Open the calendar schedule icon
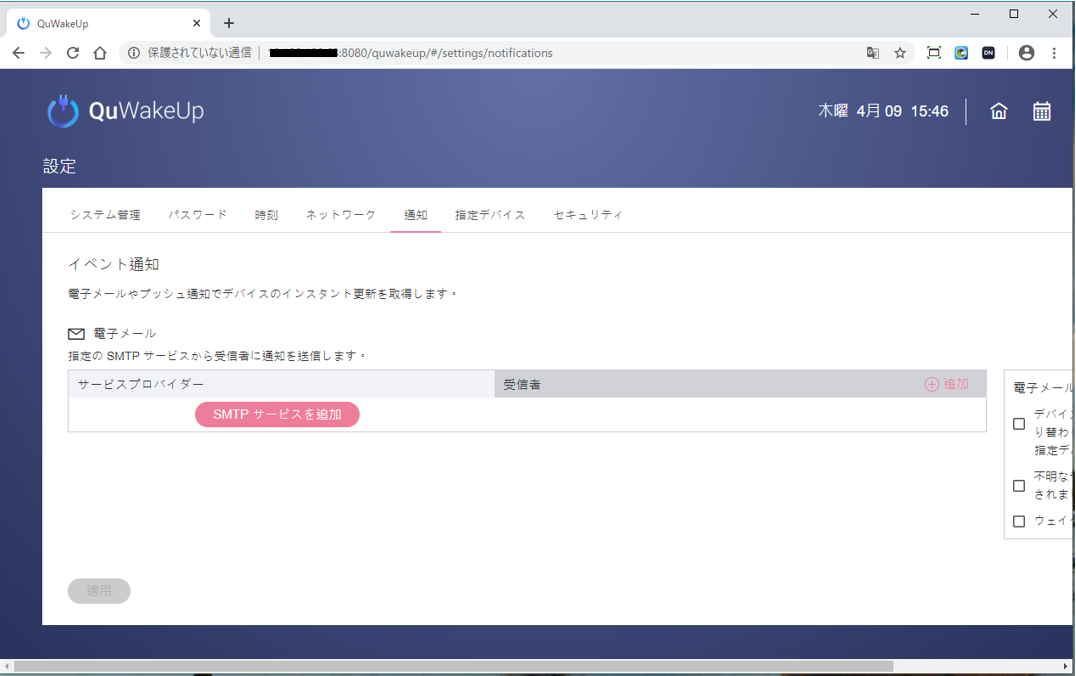The width and height of the screenshot is (1076, 676). (1041, 111)
